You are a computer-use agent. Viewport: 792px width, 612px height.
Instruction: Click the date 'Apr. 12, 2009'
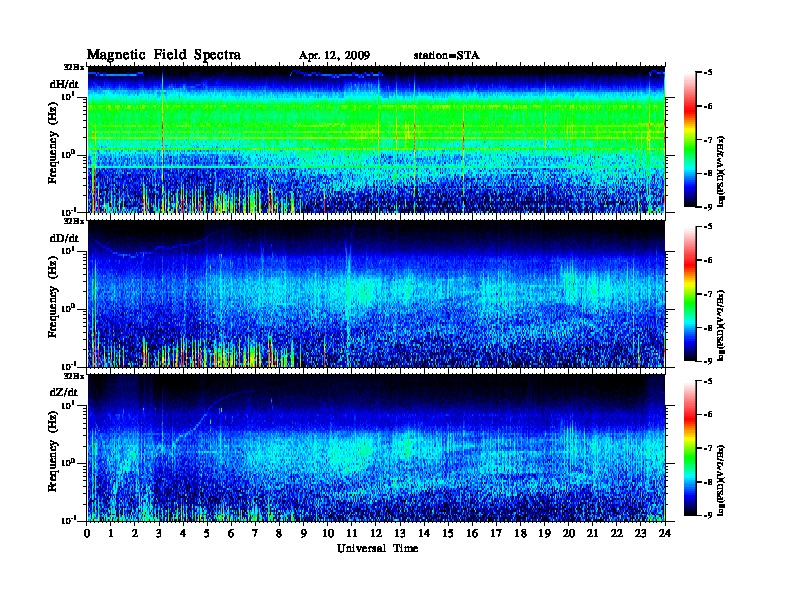tap(334, 56)
